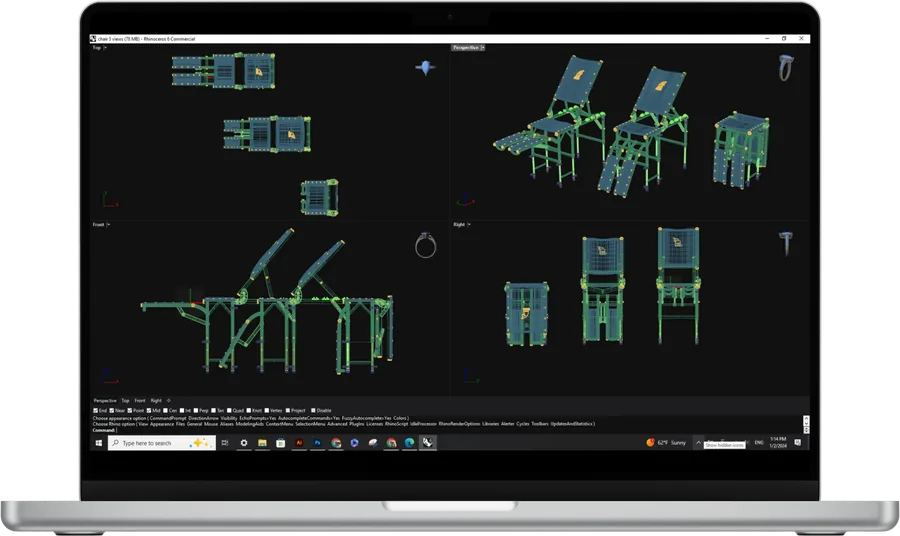
Task: Open the taskbar clock showing 1:14 PM
Action: tap(778, 442)
